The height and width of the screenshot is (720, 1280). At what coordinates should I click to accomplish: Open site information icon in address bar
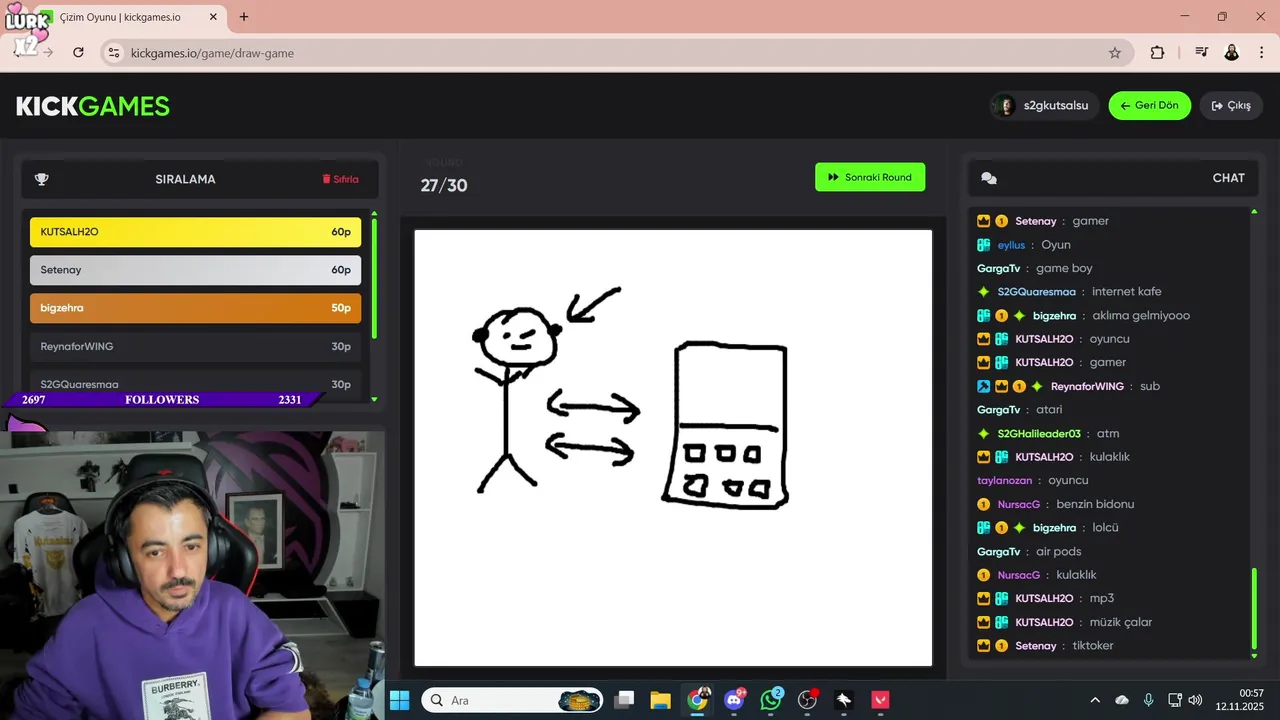[x=114, y=53]
